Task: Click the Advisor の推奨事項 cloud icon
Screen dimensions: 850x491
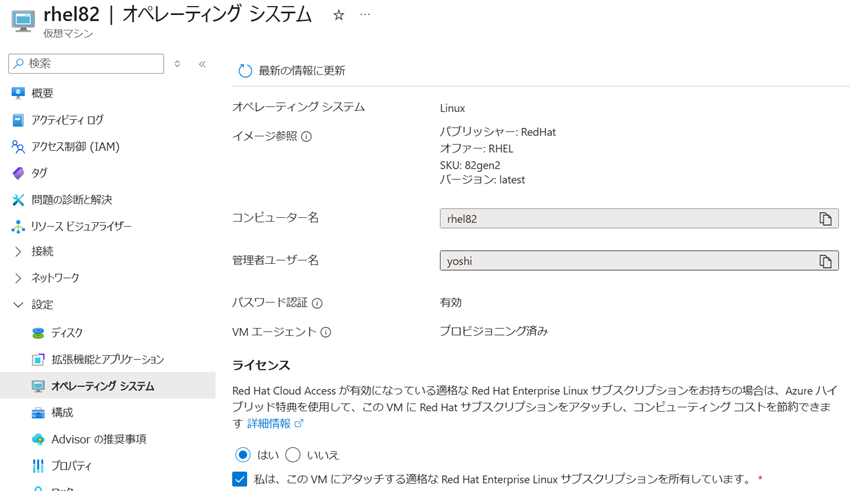Action: (x=38, y=439)
